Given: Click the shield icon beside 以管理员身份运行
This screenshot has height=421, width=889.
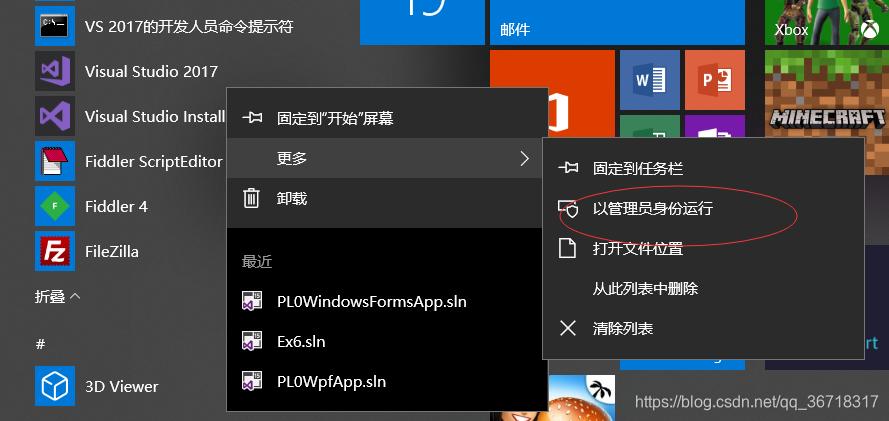Looking at the screenshot, I should (x=568, y=209).
